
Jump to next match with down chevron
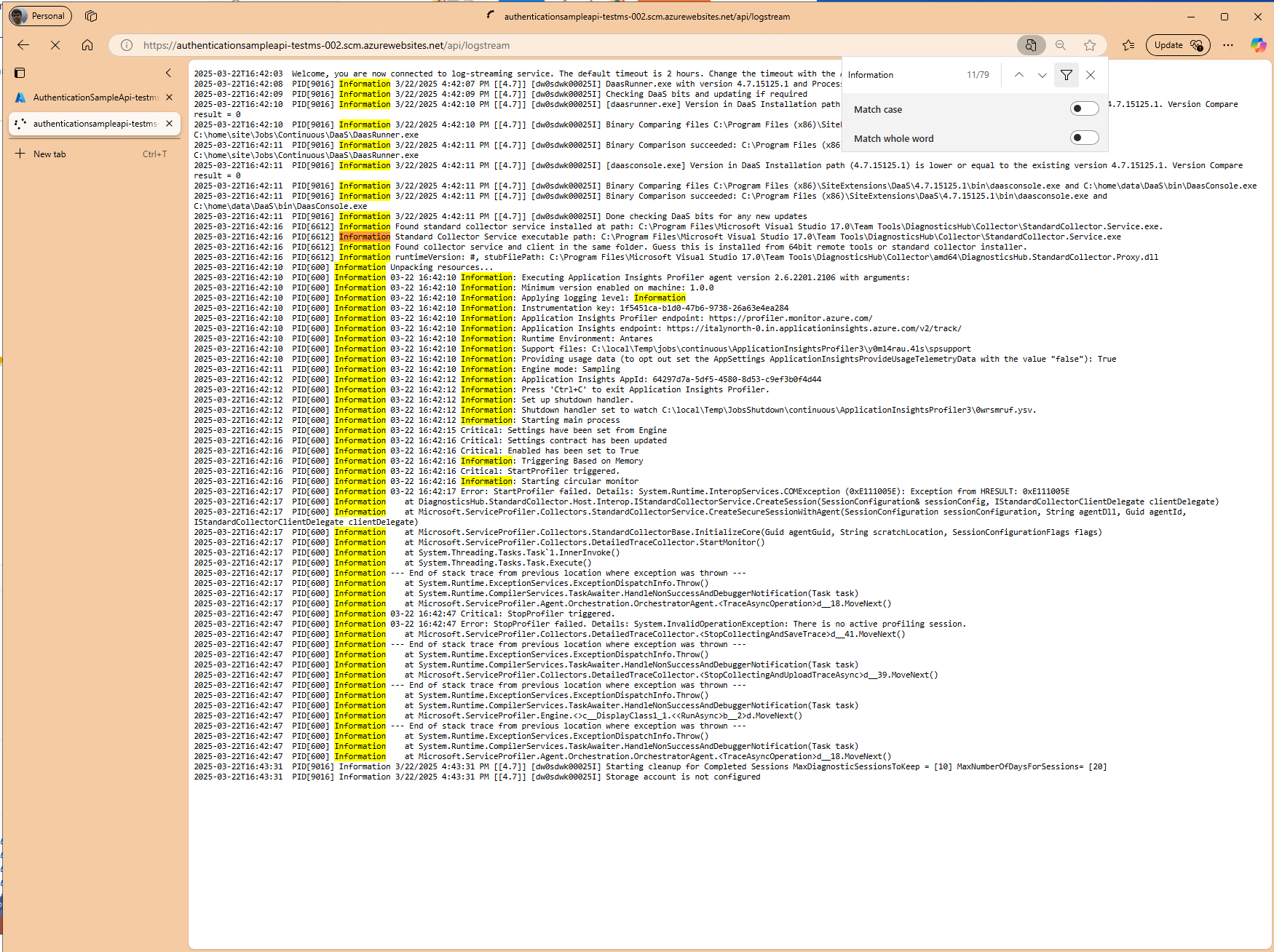1042,74
